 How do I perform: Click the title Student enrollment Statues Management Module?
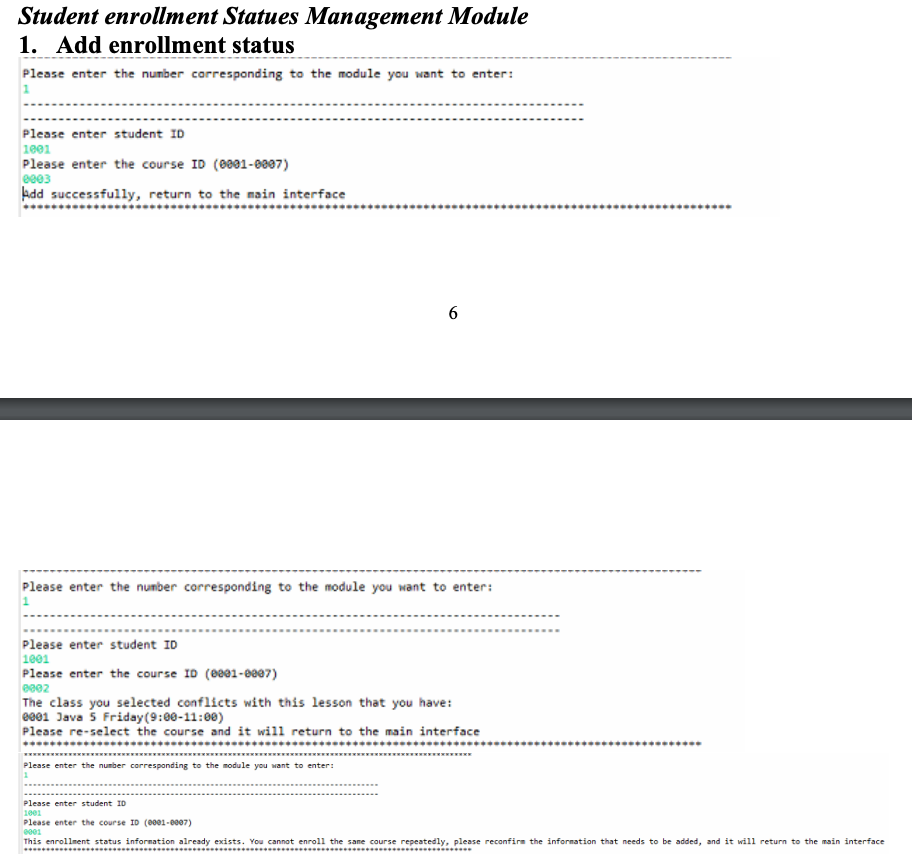click(x=273, y=16)
